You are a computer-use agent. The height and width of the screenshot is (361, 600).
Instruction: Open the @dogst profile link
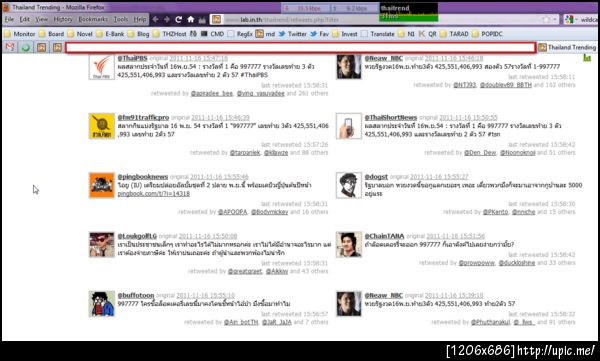(376, 177)
